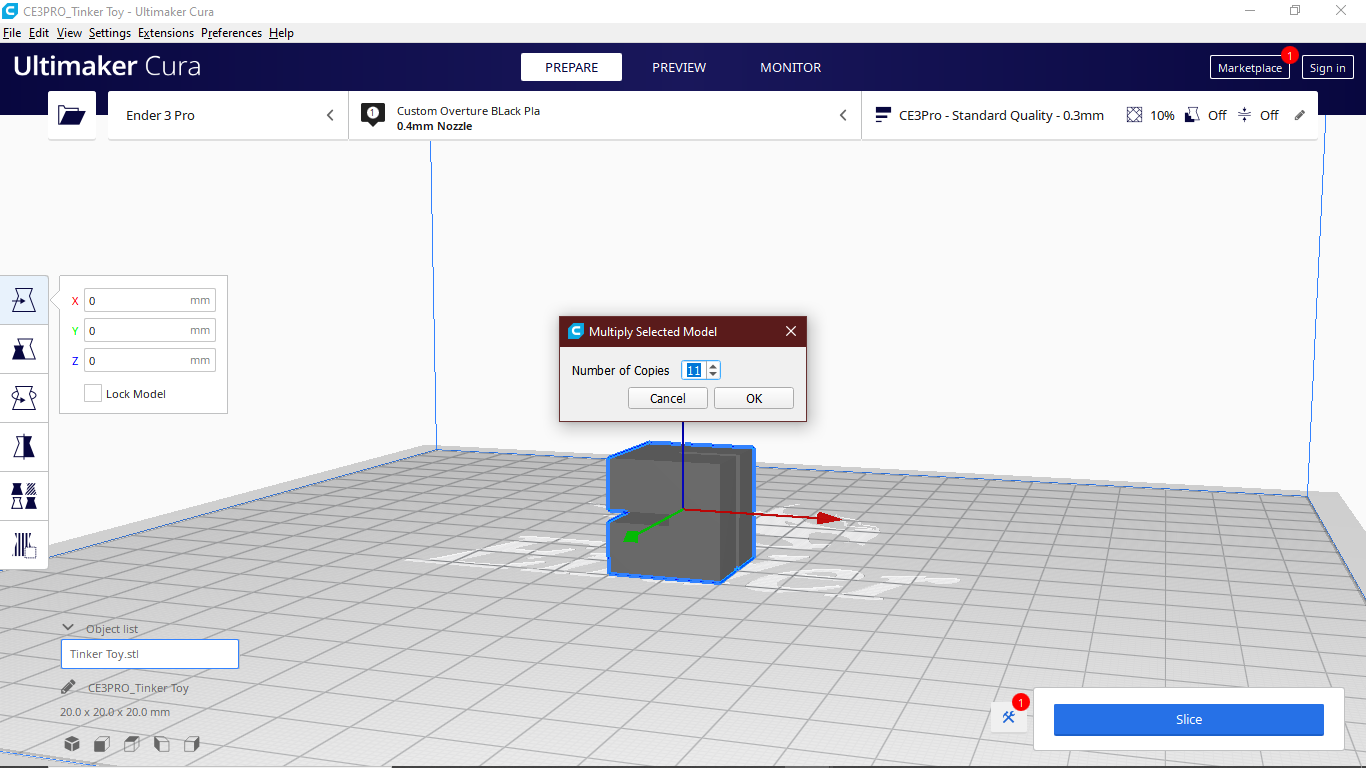Click the infill 10% icon

click(1134, 115)
